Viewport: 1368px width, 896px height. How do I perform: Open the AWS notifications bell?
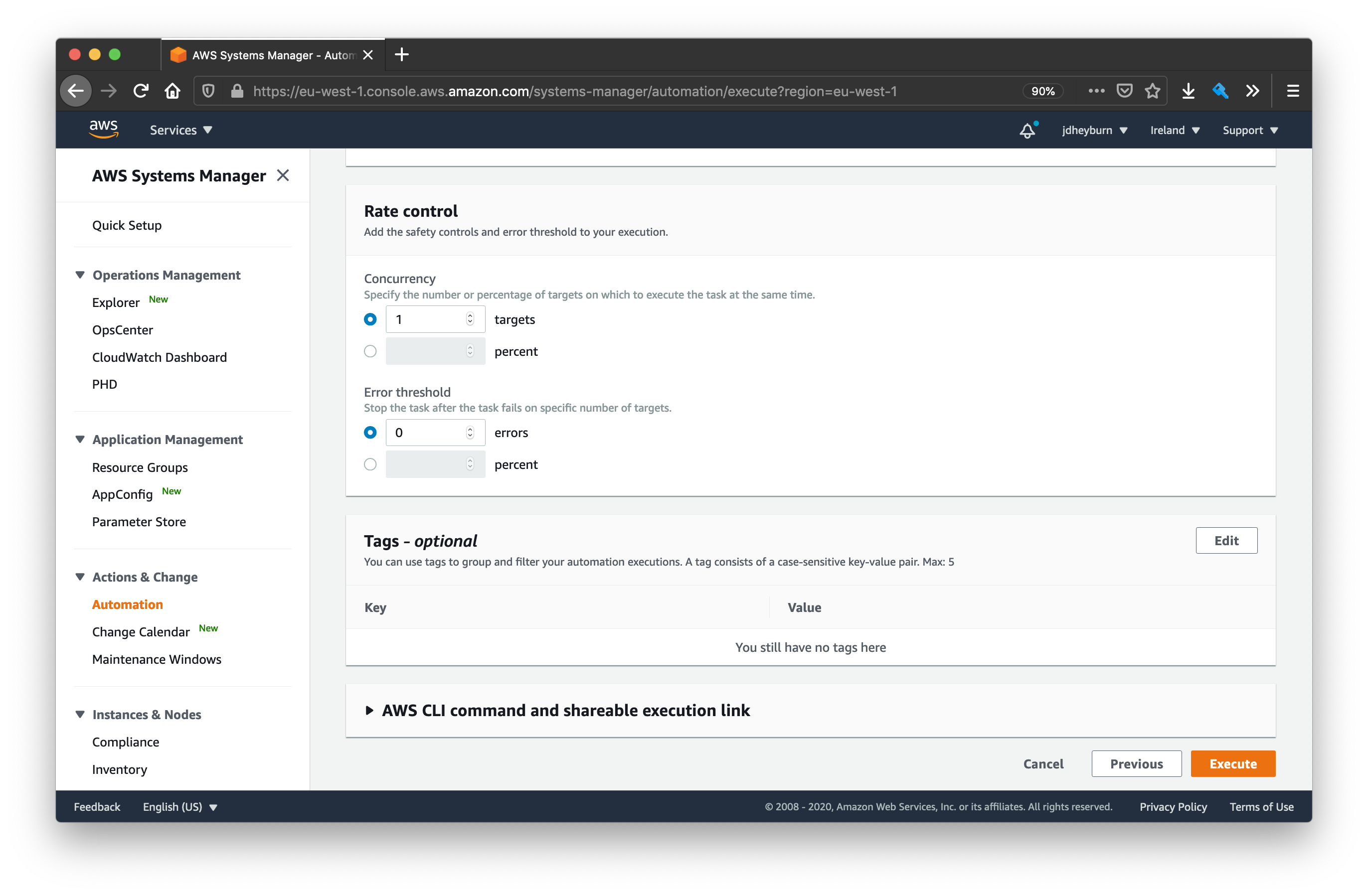coord(1027,130)
